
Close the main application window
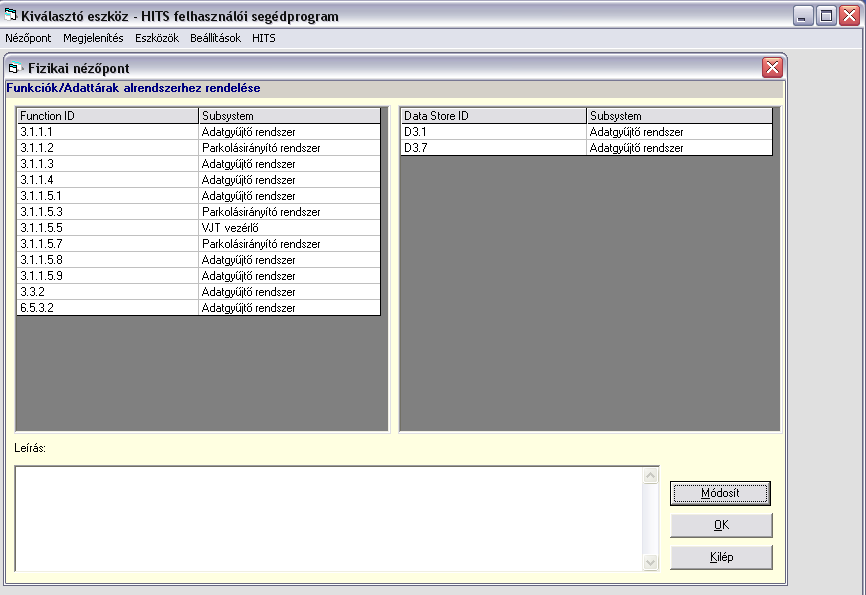click(849, 15)
